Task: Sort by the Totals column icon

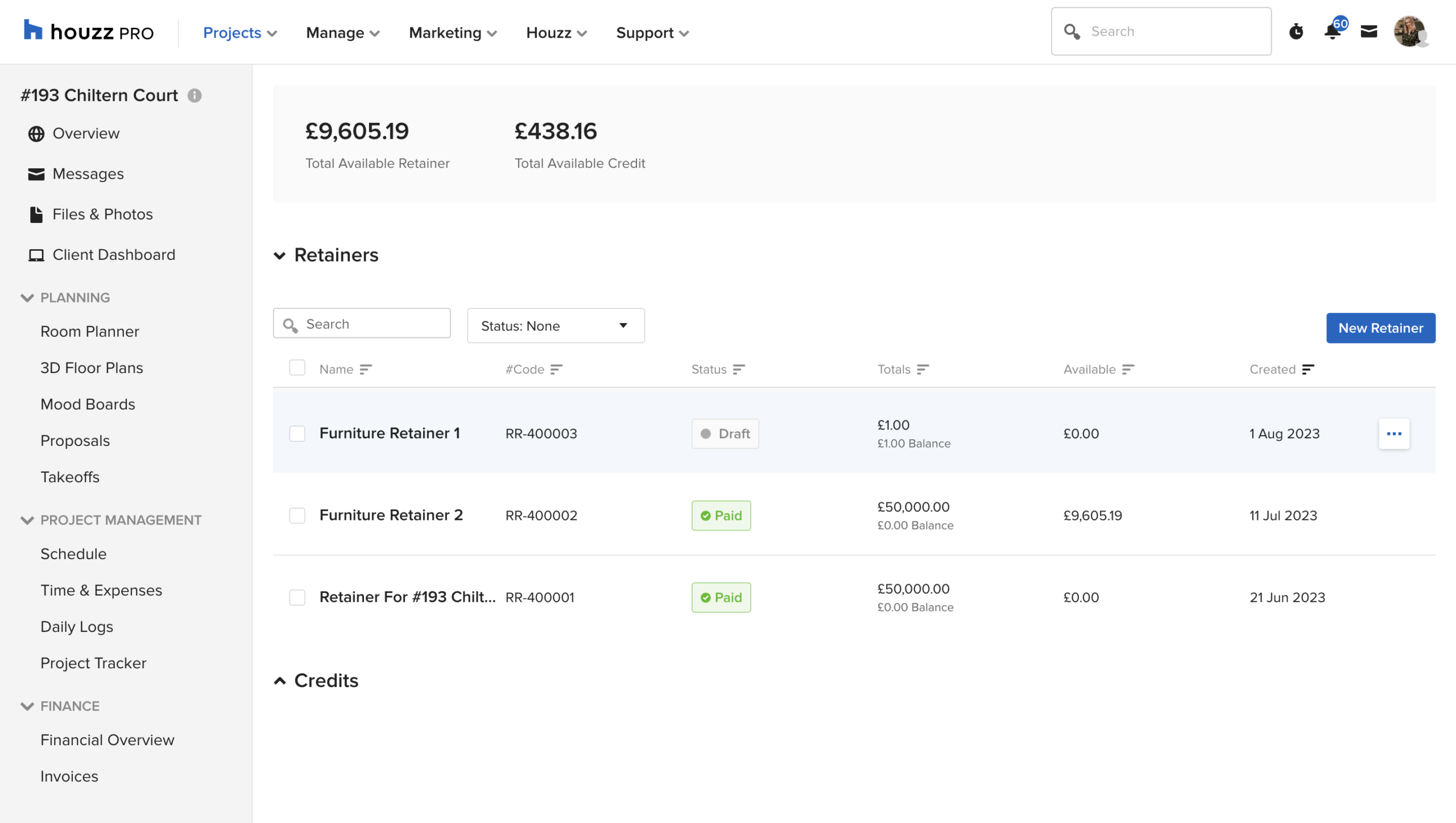Action: pyautogui.click(x=923, y=370)
